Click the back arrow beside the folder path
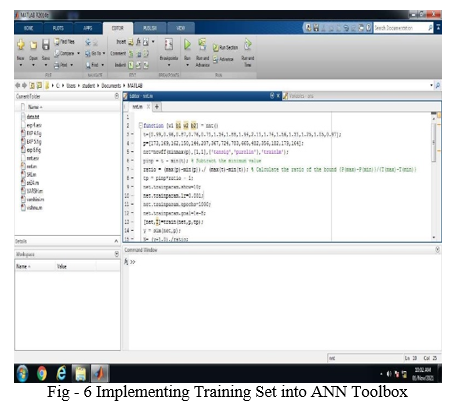Viewport: 462px width, 409px height. 17,86
